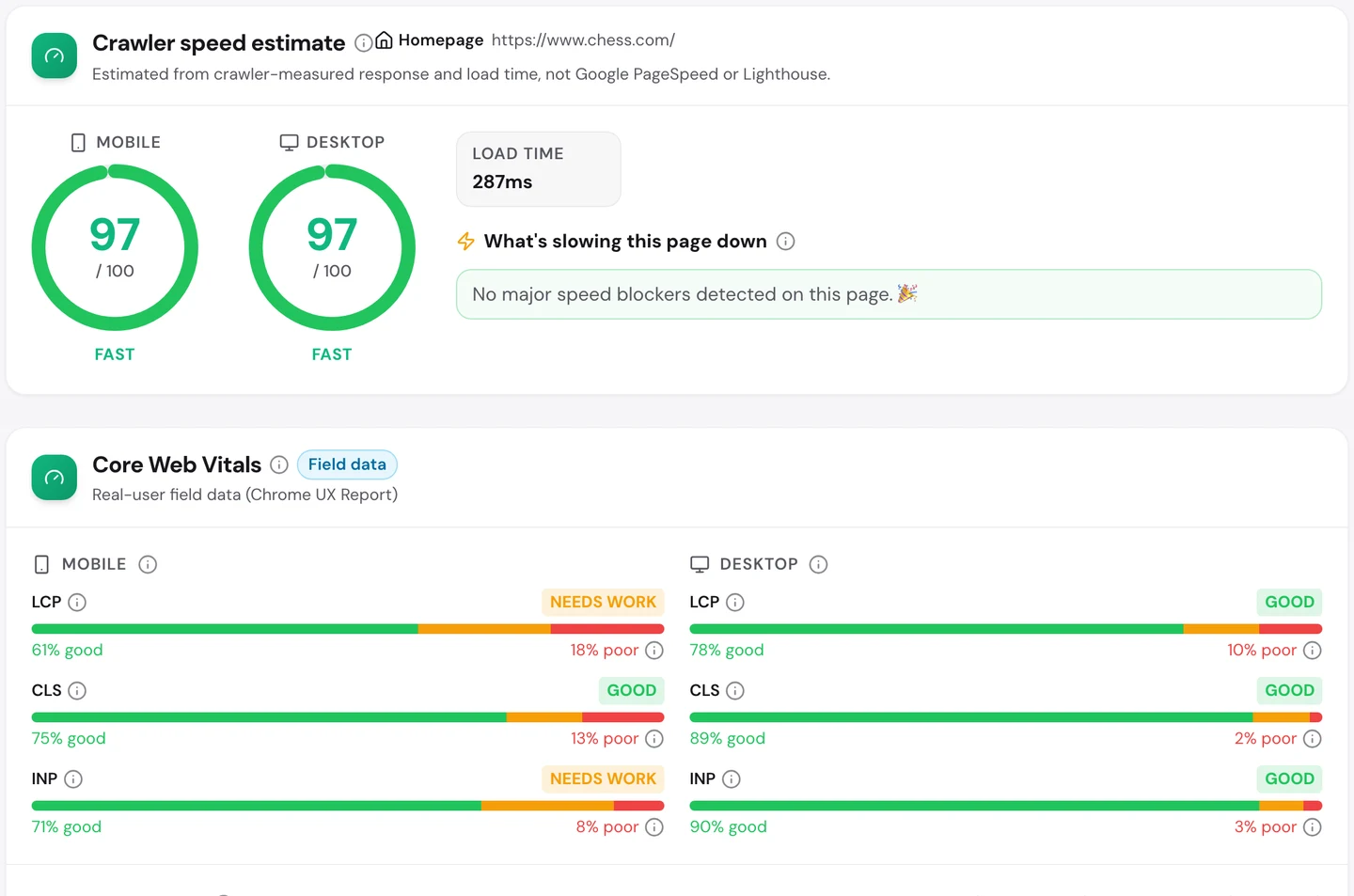Show info for the mobile LCP metric label
Screen dimensions: 1354x896
tap(77, 603)
